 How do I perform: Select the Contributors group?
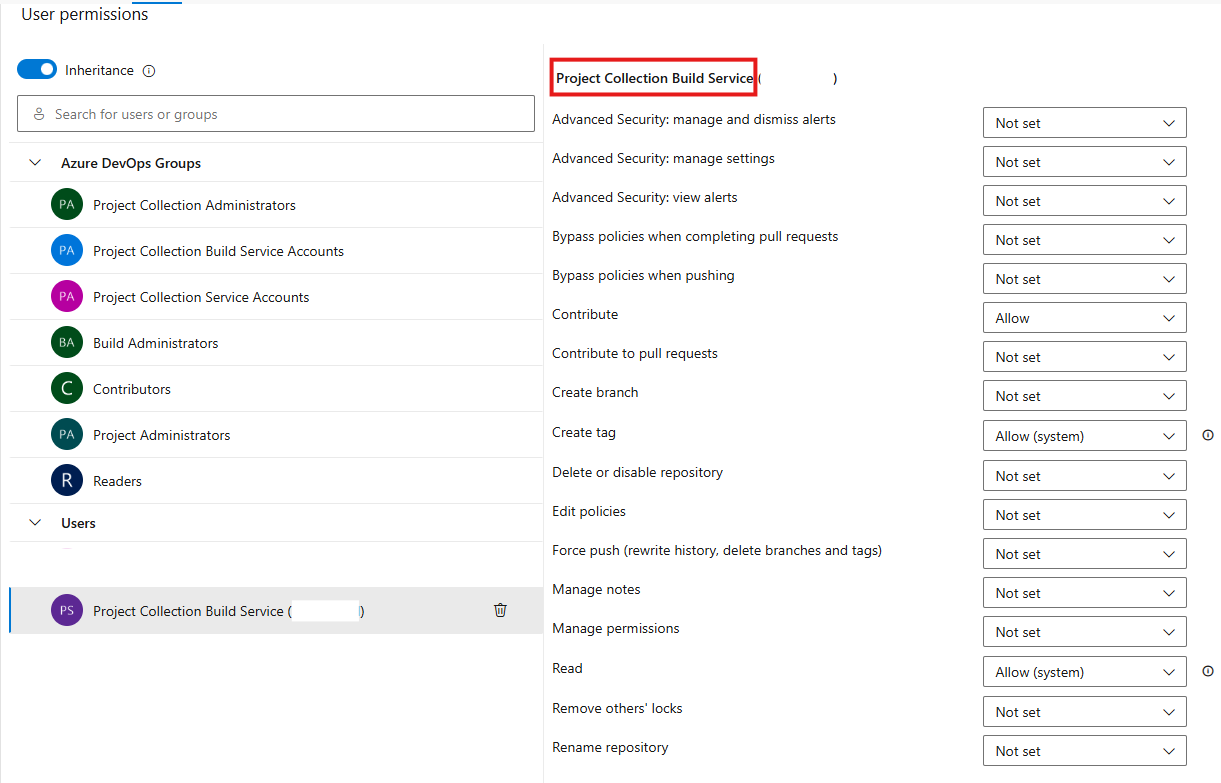(276, 389)
